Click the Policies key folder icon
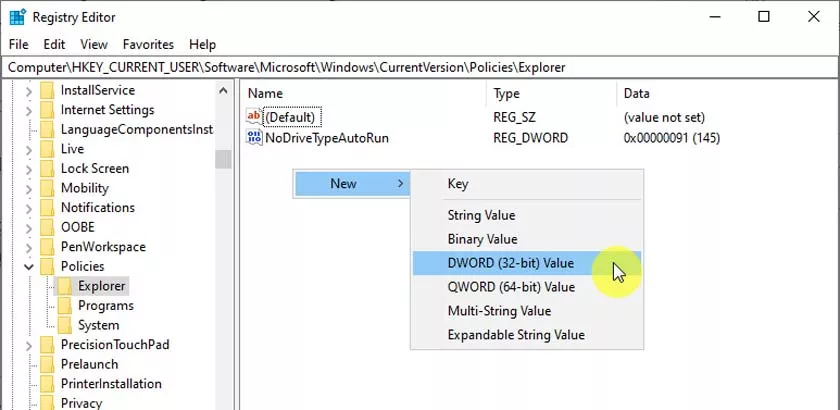The image size is (840, 410). [47, 266]
